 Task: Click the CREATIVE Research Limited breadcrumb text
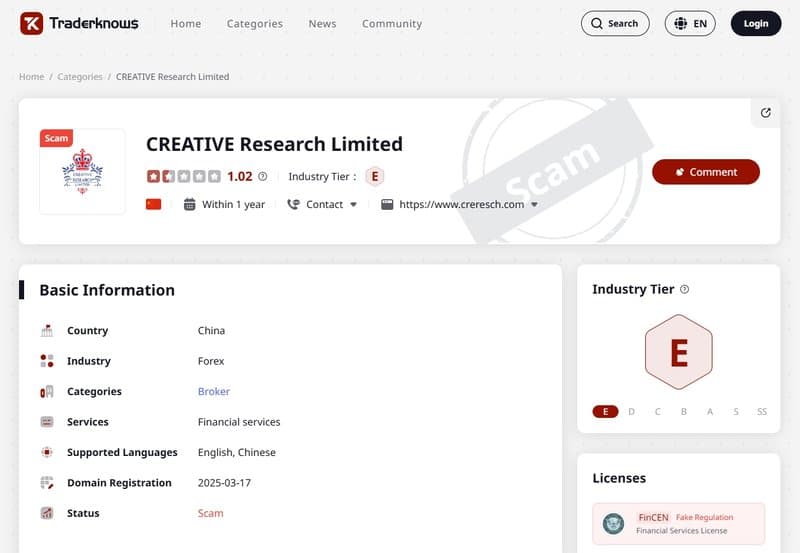[172, 77]
